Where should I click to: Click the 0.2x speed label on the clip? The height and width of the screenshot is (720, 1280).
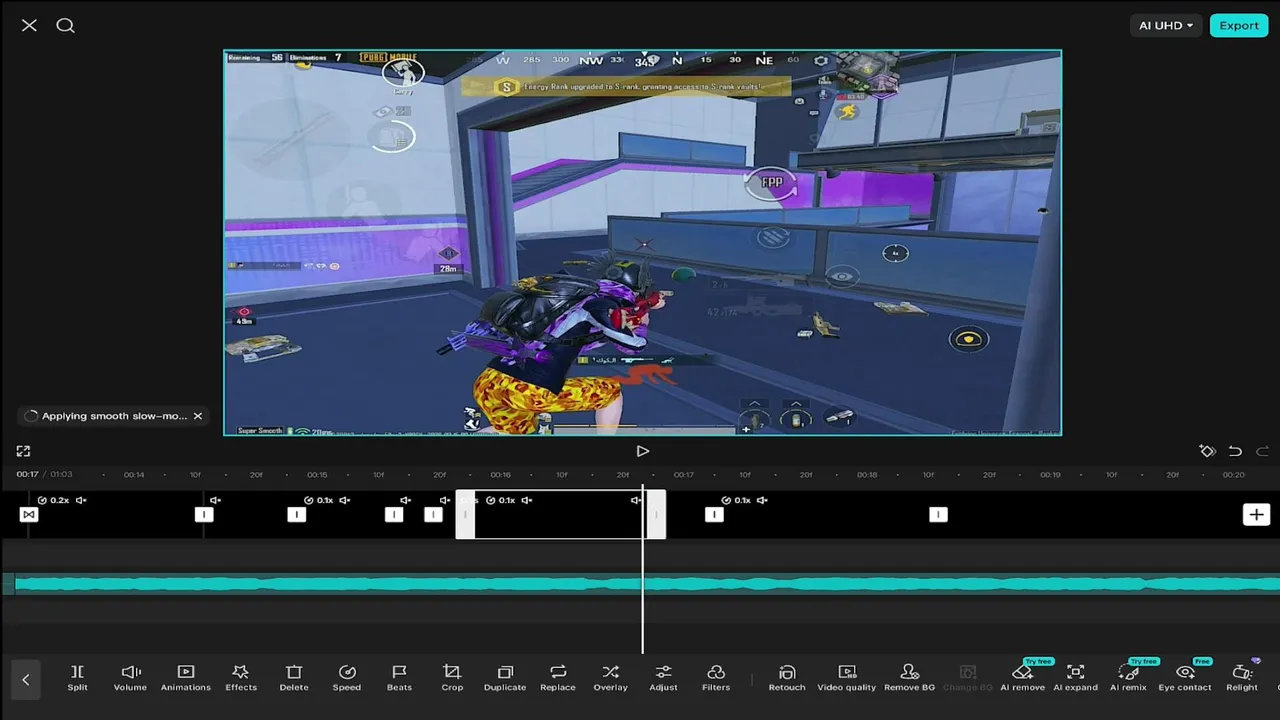pos(54,500)
